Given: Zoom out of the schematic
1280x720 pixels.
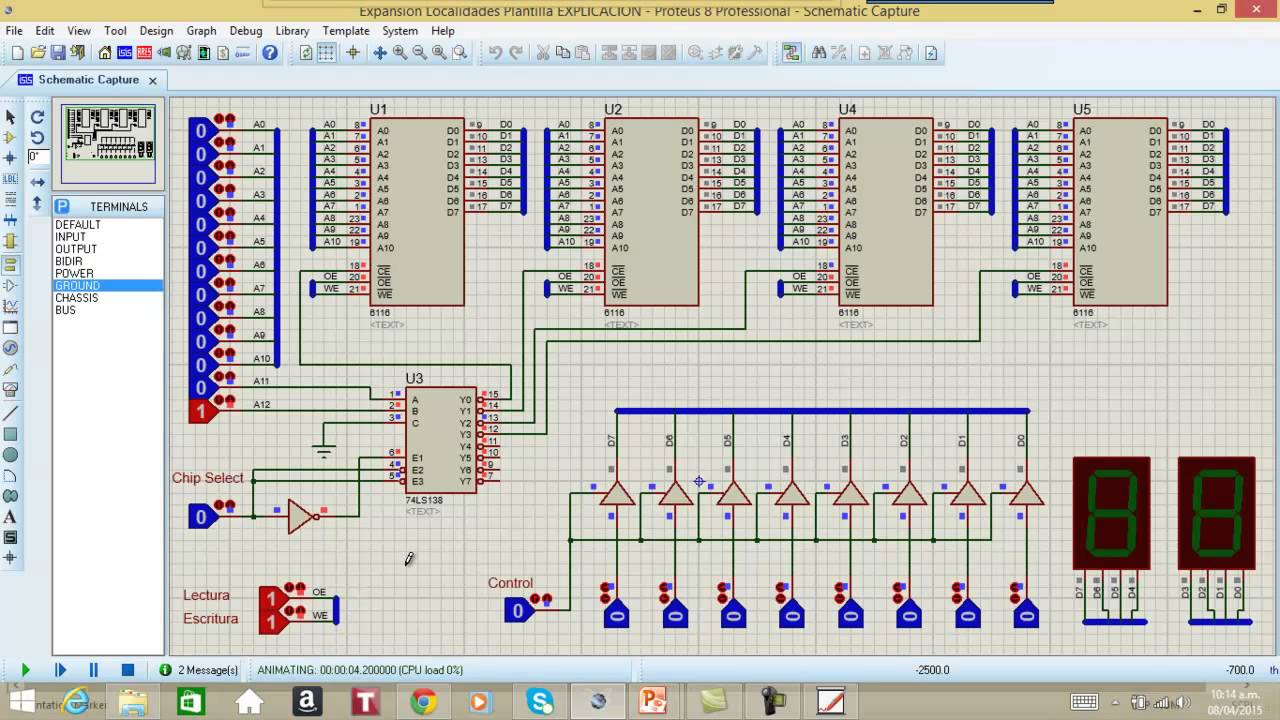Looking at the screenshot, I should click(420, 53).
